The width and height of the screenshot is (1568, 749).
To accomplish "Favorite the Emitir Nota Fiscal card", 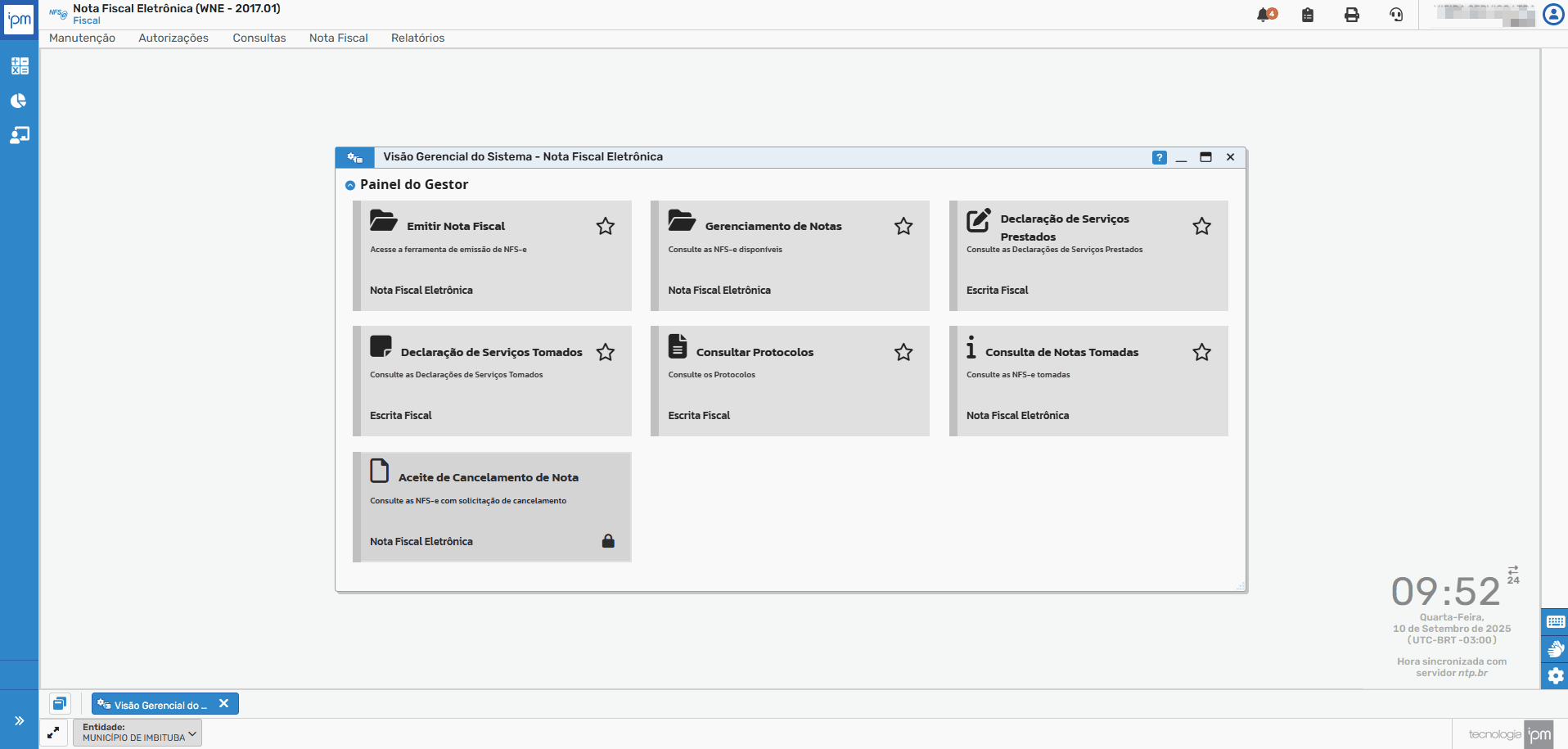I will (605, 227).
